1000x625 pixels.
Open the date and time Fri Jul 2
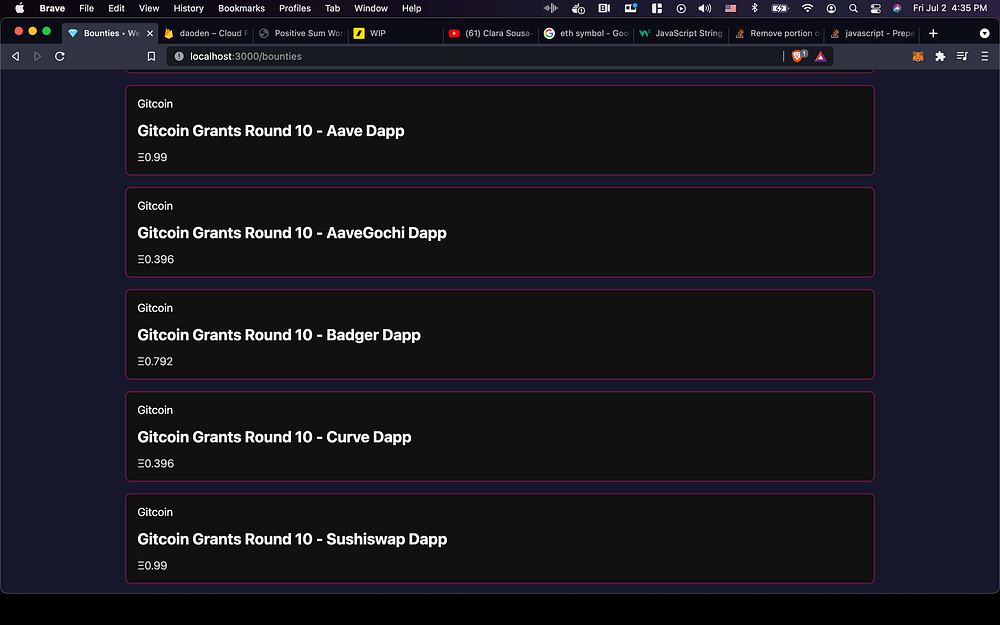point(950,8)
